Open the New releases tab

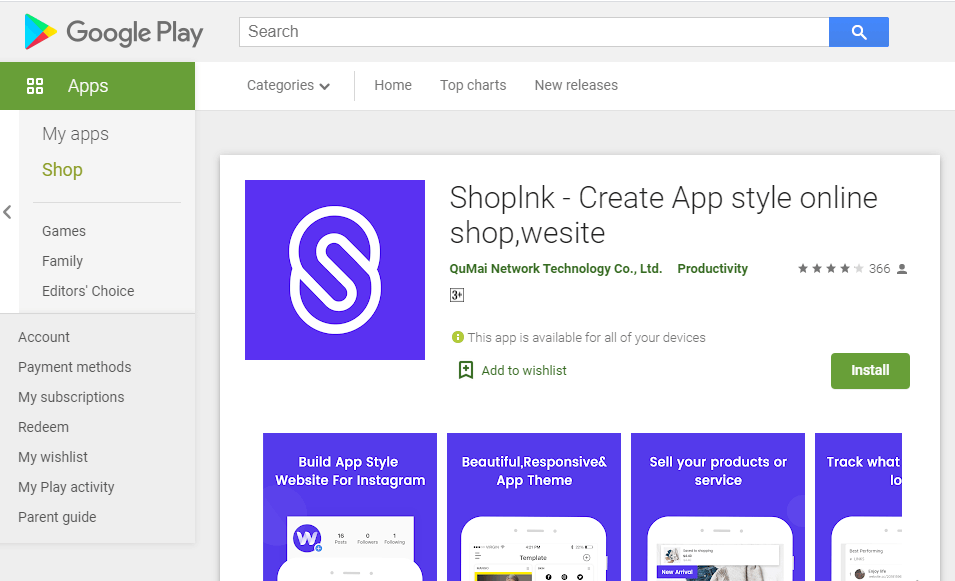coord(576,85)
